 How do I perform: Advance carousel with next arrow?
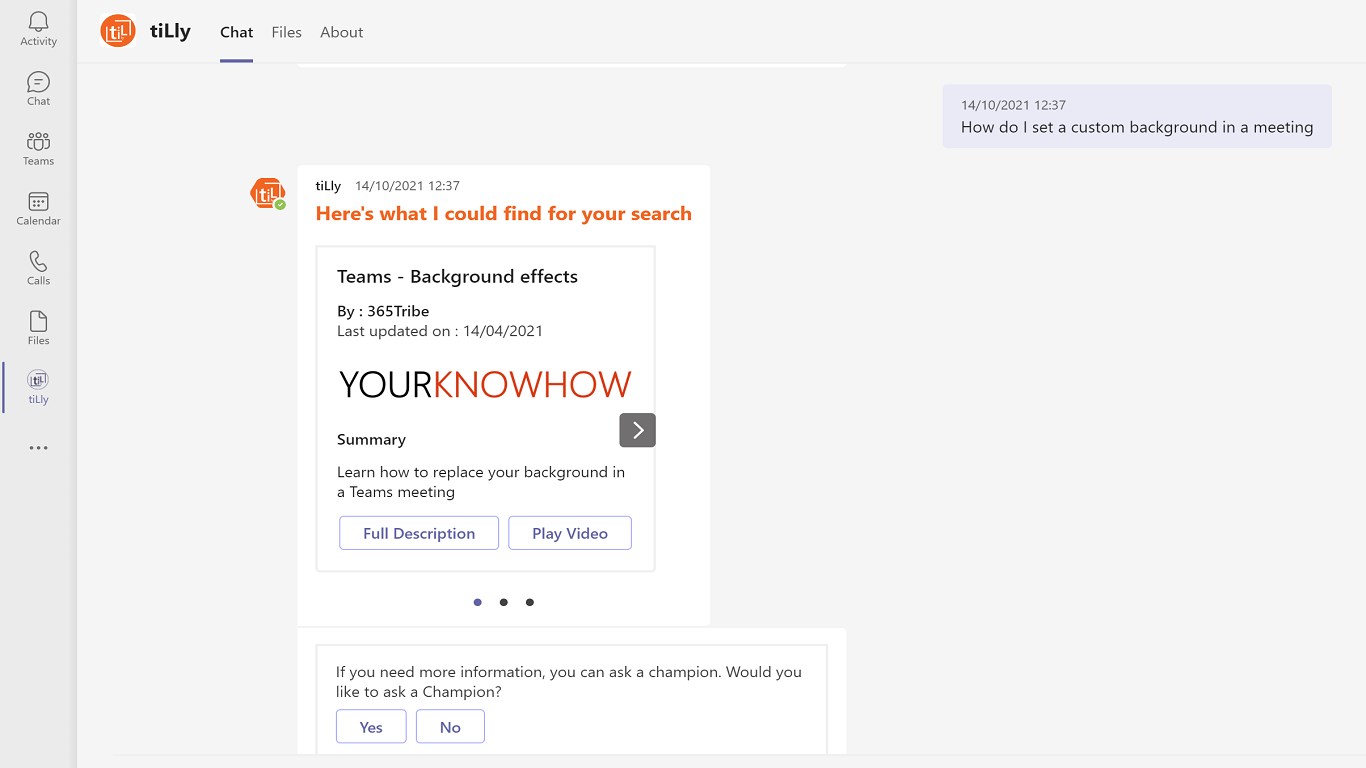[638, 430]
